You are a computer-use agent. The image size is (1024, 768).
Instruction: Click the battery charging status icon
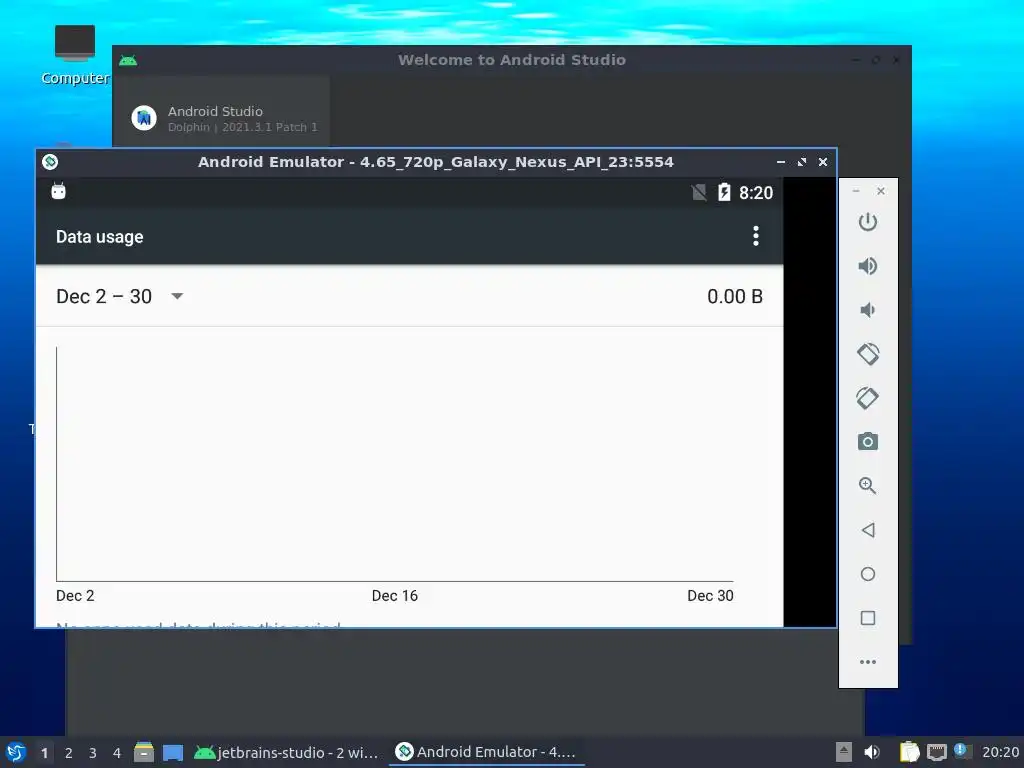(x=724, y=192)
